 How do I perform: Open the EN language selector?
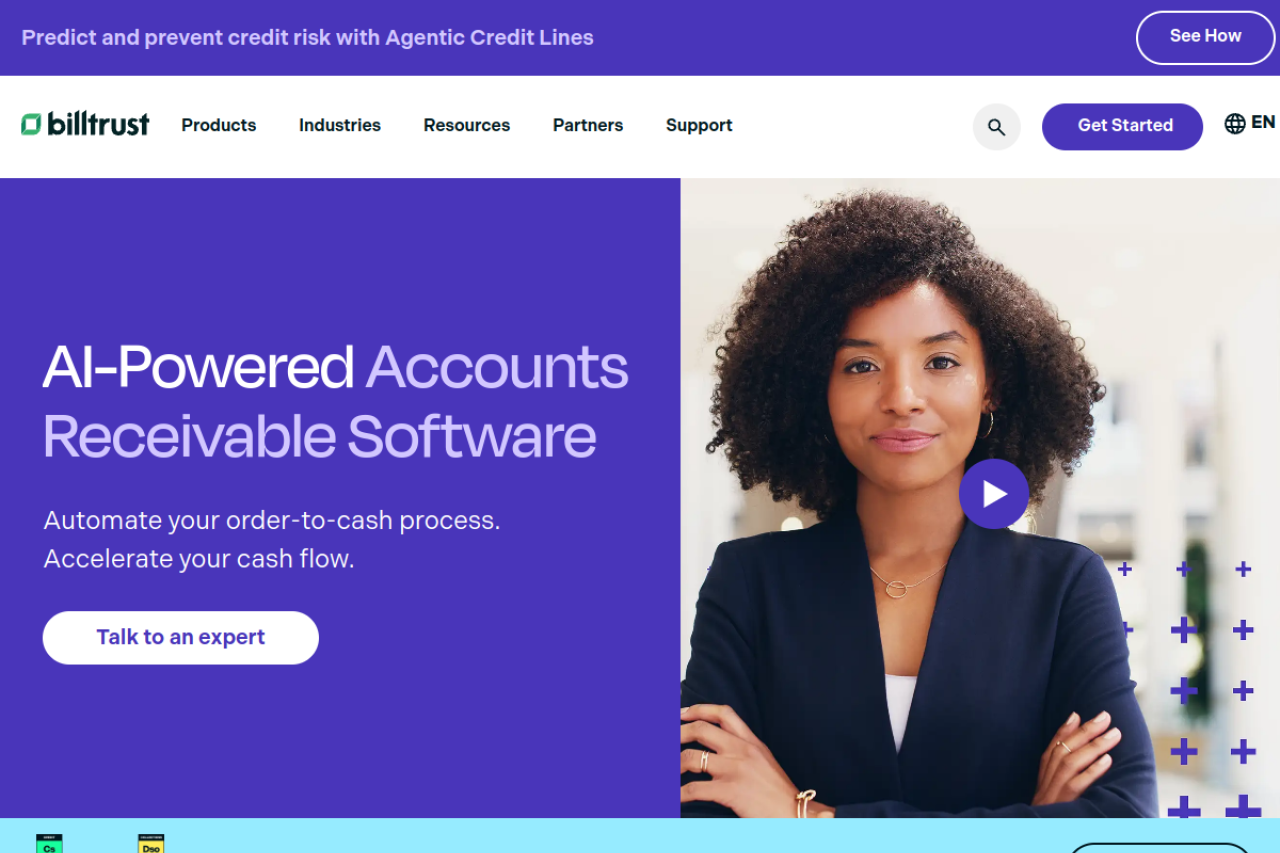tap(1263, 122)
